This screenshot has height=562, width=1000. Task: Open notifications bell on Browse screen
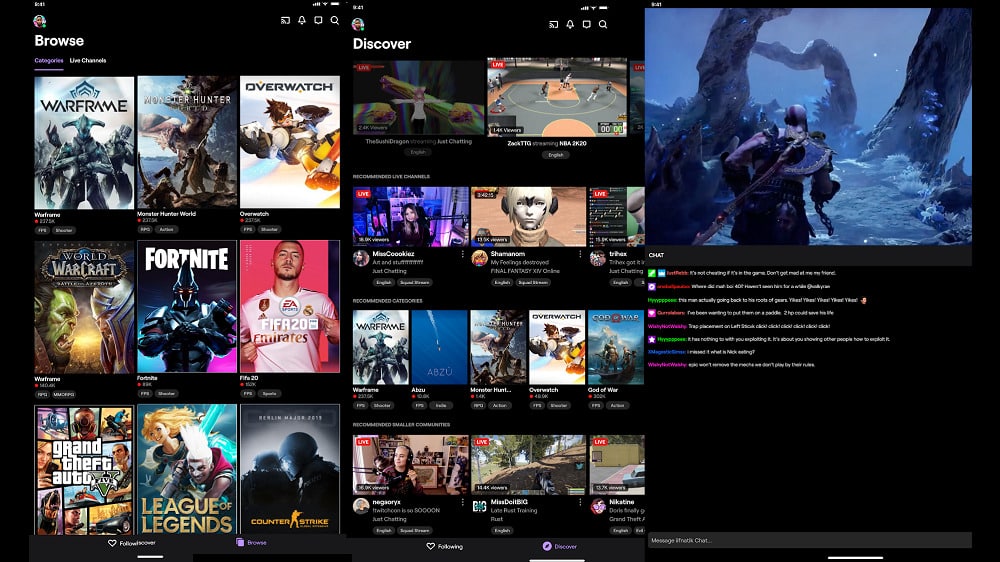tap(302, 20)
